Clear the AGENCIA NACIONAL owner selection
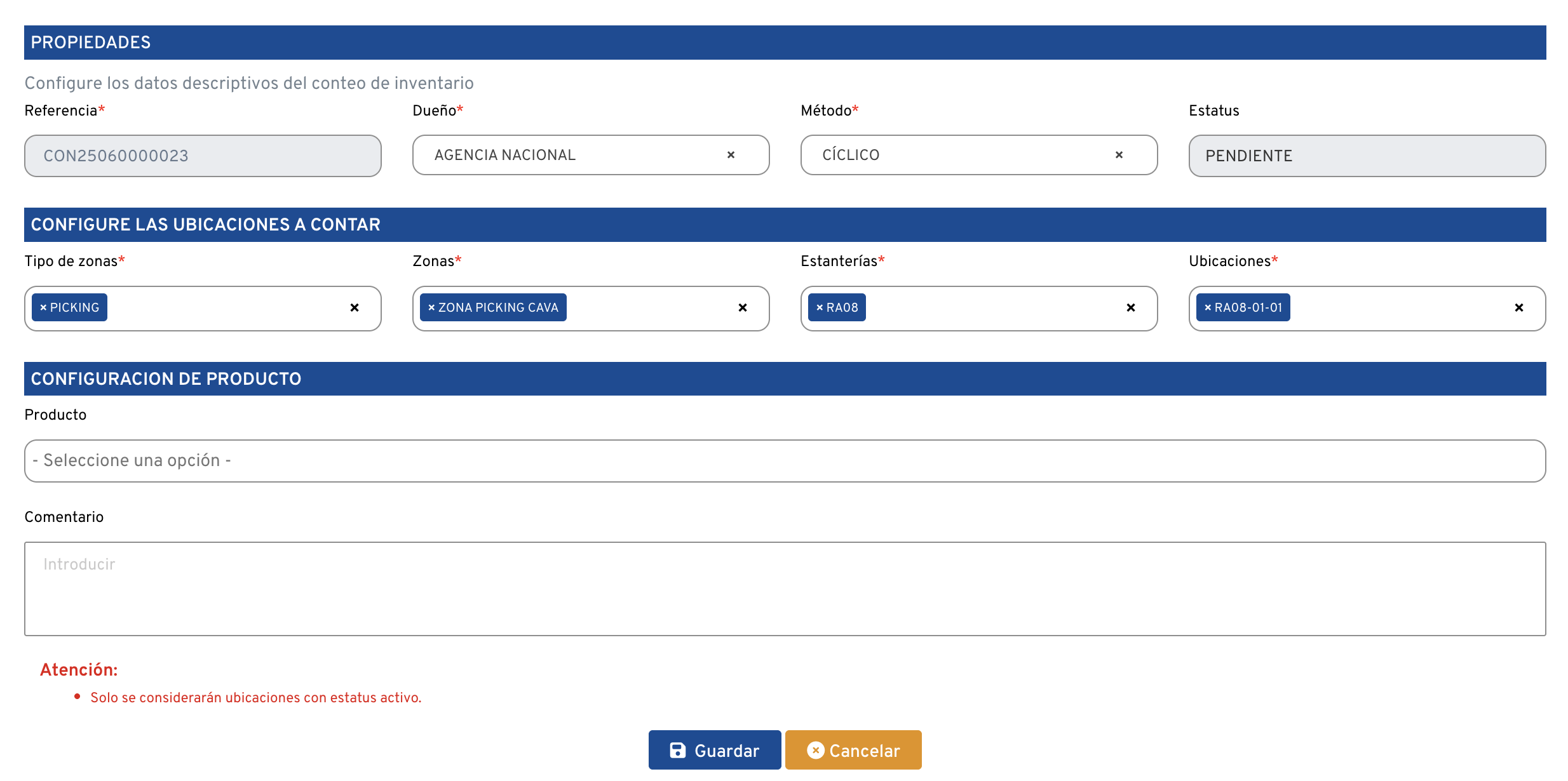This screenshot has width=1568, height=781. 731,155
